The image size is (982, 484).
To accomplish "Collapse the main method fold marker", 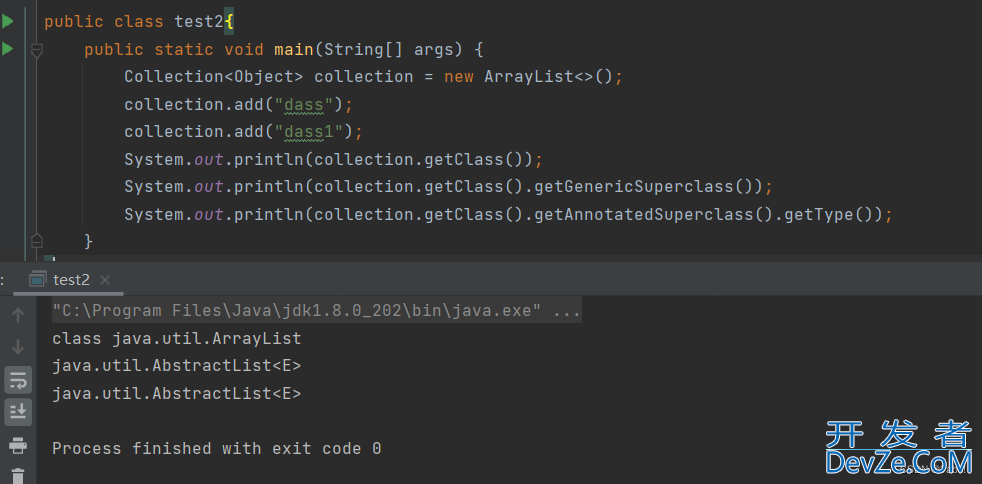I will [x=37, y=50].
